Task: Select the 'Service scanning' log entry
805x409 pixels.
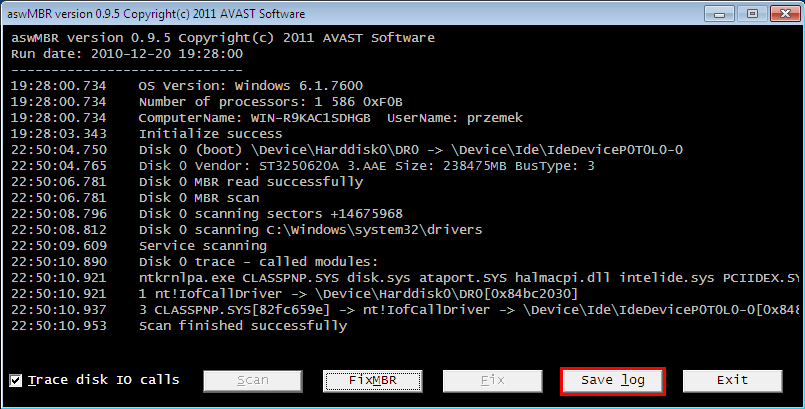Action: 139,246
